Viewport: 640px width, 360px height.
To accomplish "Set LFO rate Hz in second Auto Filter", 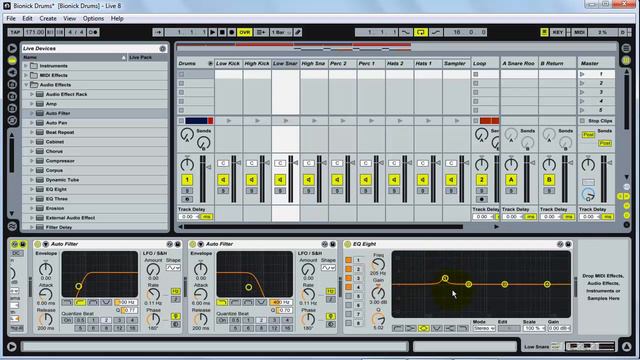I will (x=331, y=291).
